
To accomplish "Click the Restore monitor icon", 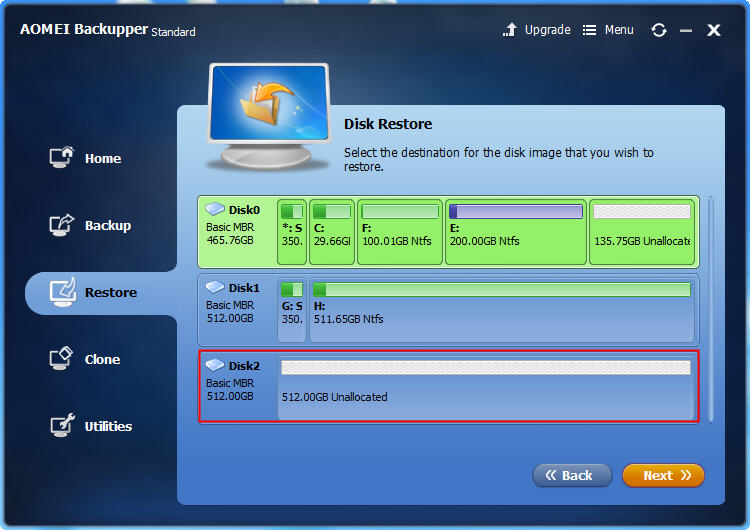I will pyautogui.click(x=63, y=292).
